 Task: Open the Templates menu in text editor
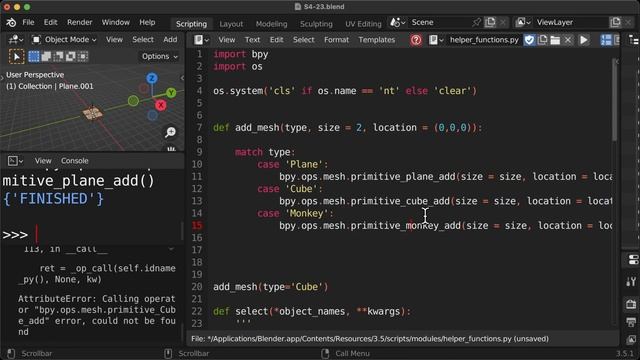point(377,40)
